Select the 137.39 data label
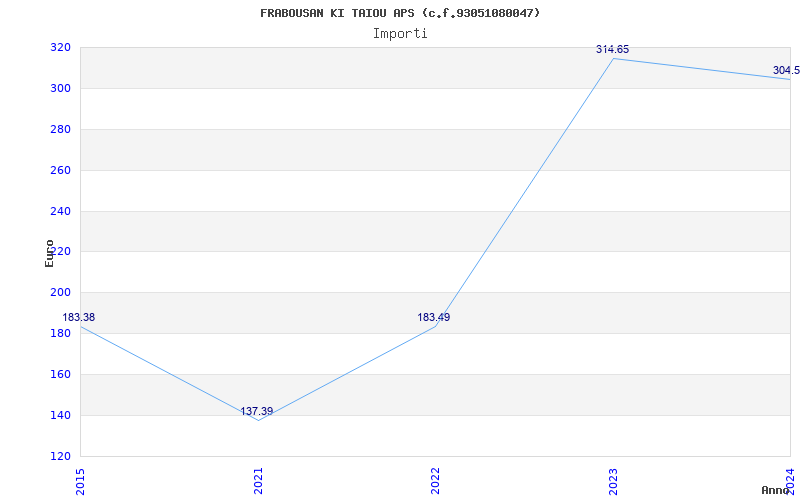 (x=257, y=411)
